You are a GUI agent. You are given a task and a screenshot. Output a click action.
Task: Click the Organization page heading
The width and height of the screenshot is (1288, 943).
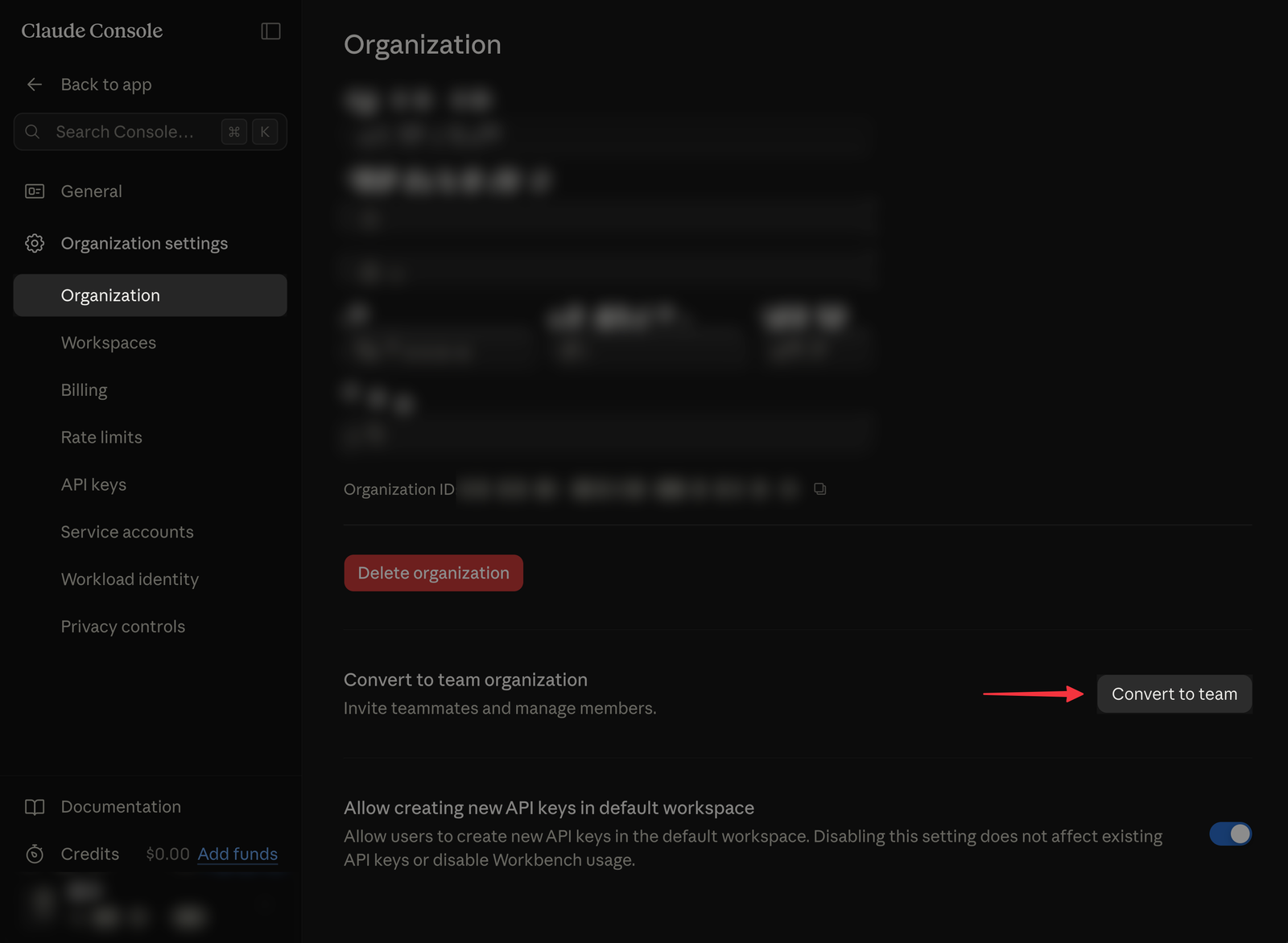click(422, 44)
